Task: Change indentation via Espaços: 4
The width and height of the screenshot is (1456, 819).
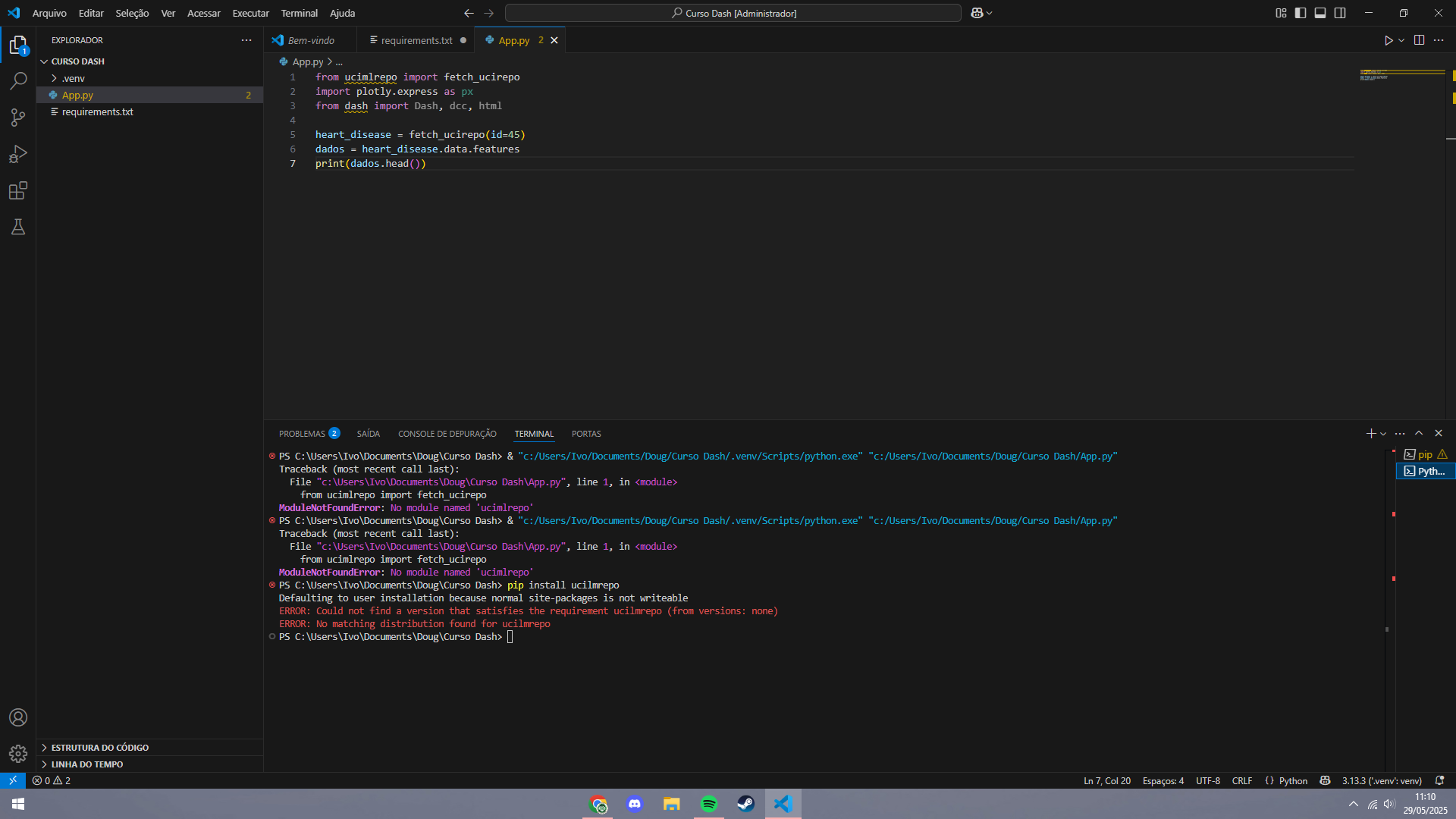Action: pos(1163,780)
